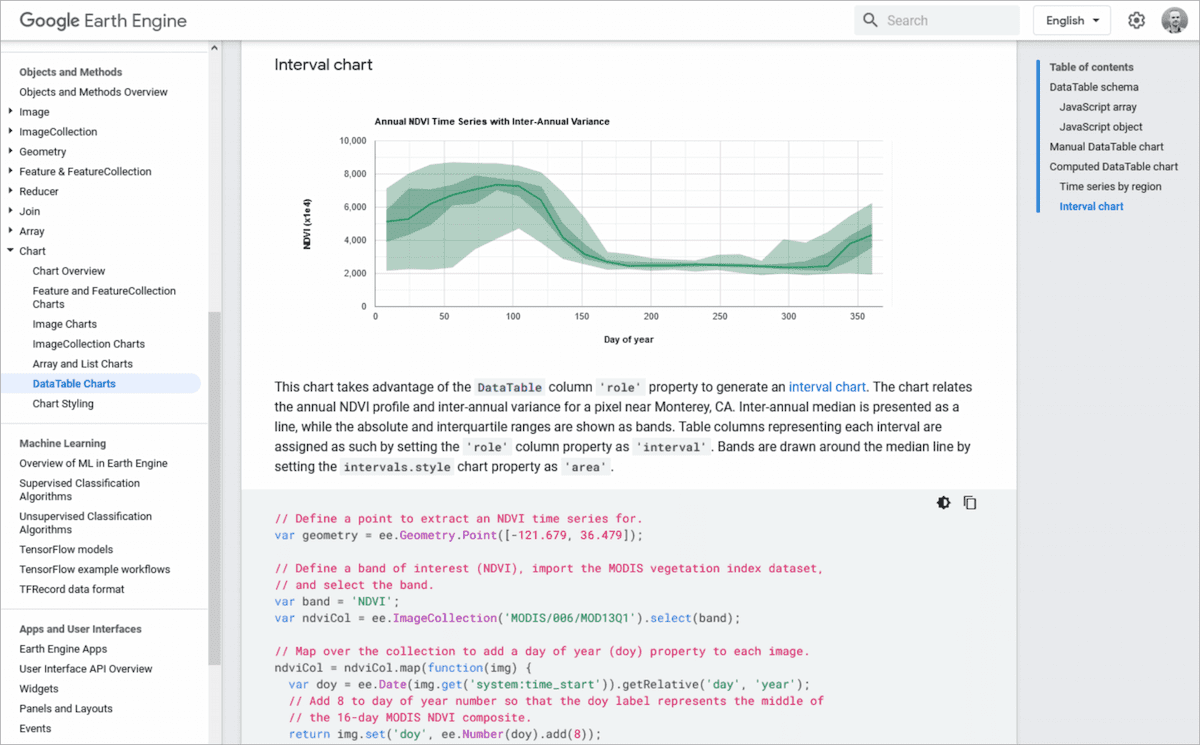1200x745 pixels.
Task: Jump to DataTable schema in contents
Action: point(1094,87)
